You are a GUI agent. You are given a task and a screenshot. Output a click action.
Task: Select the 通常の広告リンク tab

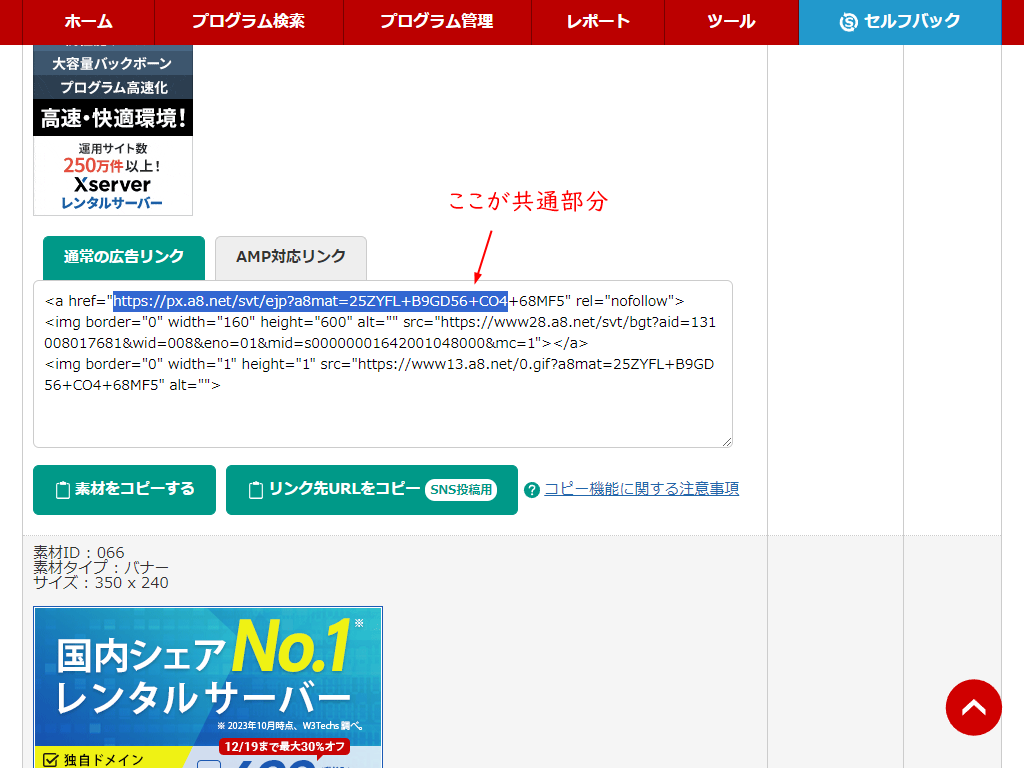click(123, 257)
